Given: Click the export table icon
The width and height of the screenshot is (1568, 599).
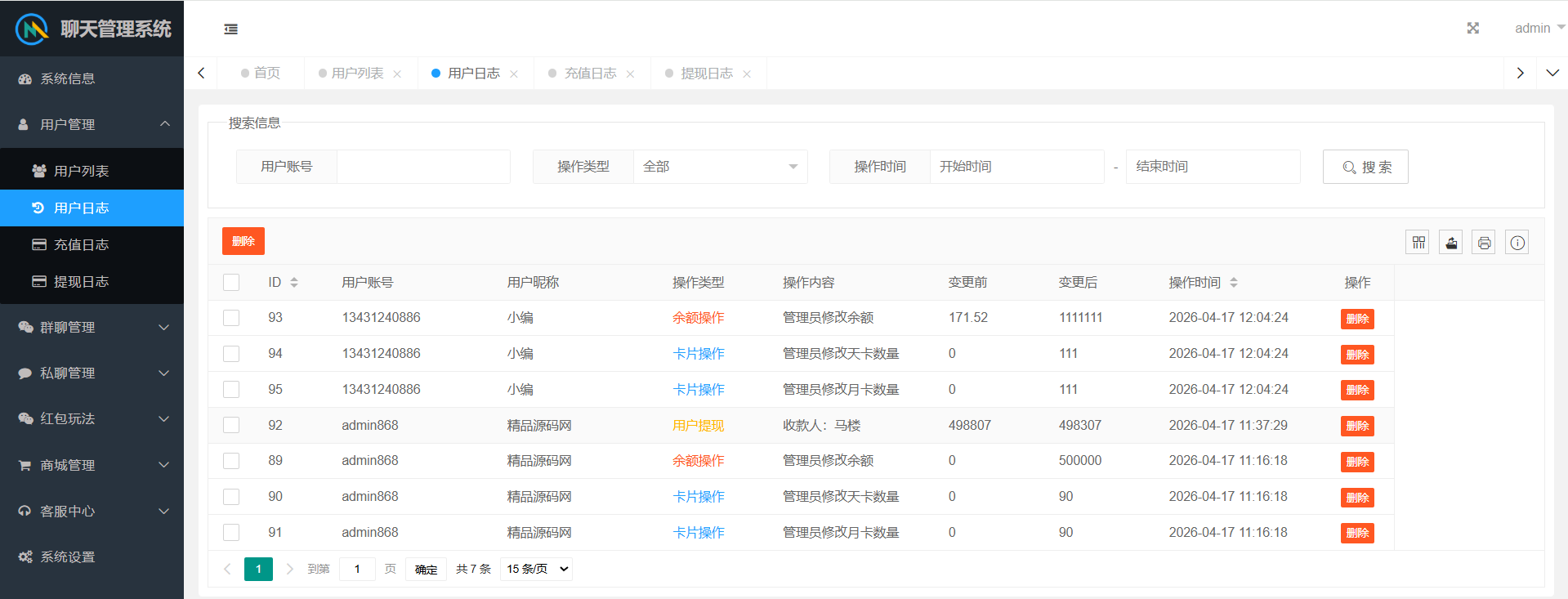Looking at the screenshot, I should [1450, 243].
